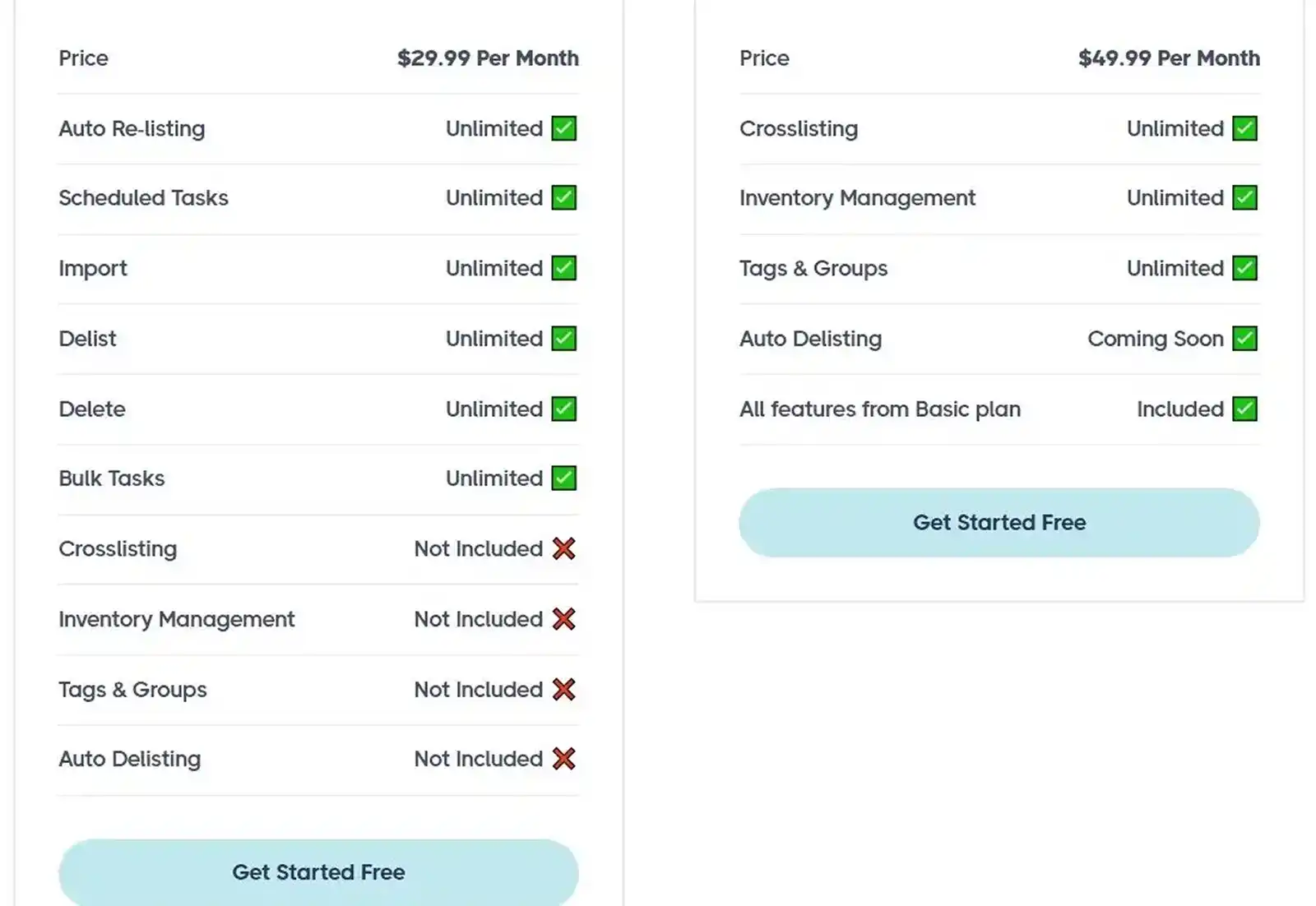Click the green checkmark beside Scheduled Tasks
1316x906 pixels.
[563, 197]
